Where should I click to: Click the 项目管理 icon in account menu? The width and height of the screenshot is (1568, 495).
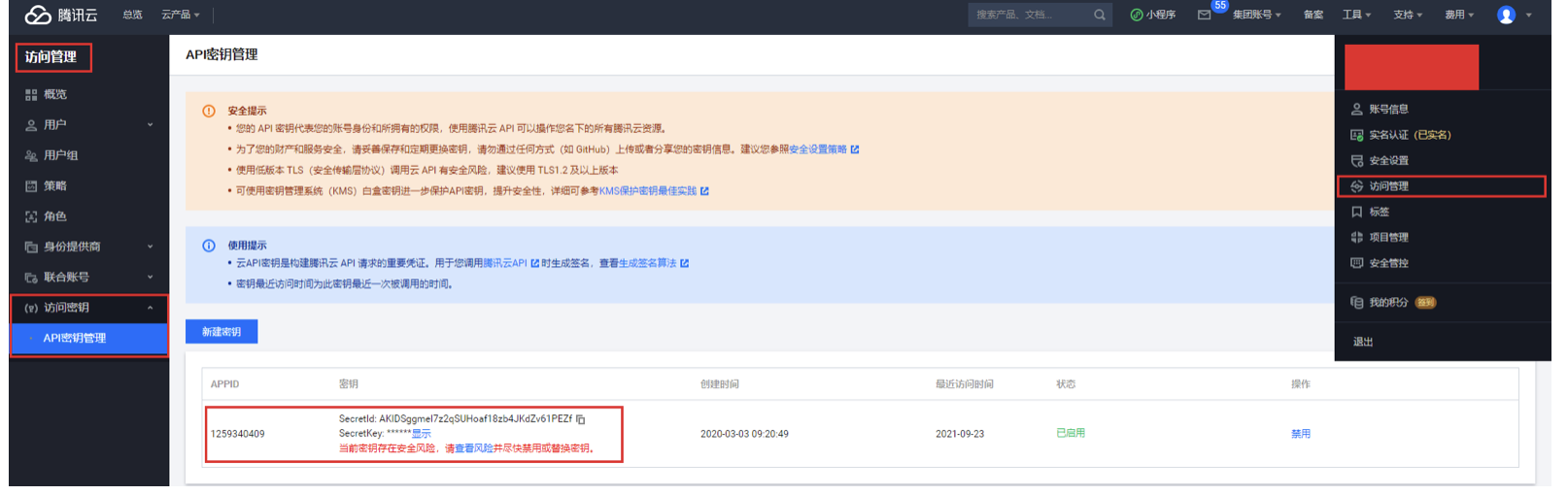coord(1356,238)
